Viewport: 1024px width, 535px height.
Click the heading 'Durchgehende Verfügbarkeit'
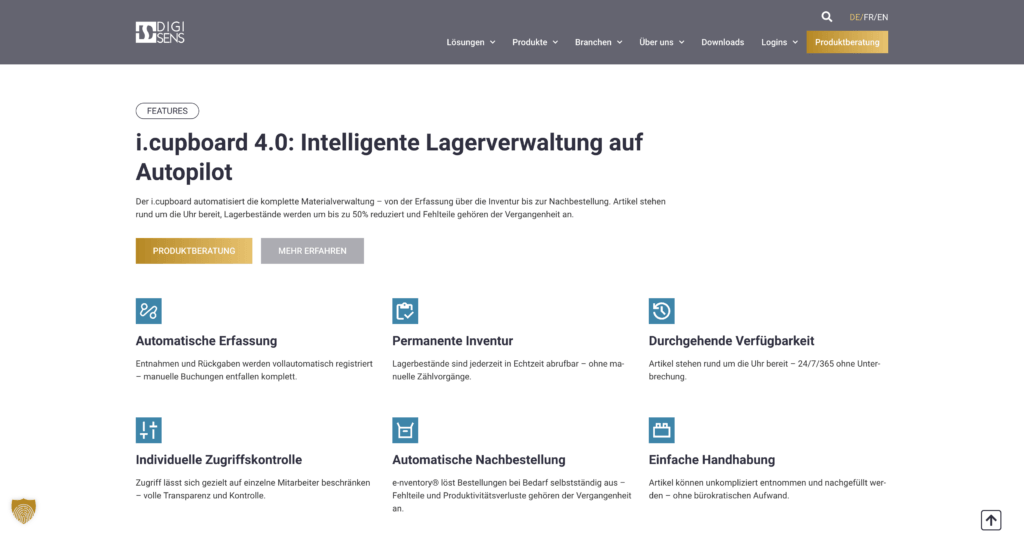731,341
